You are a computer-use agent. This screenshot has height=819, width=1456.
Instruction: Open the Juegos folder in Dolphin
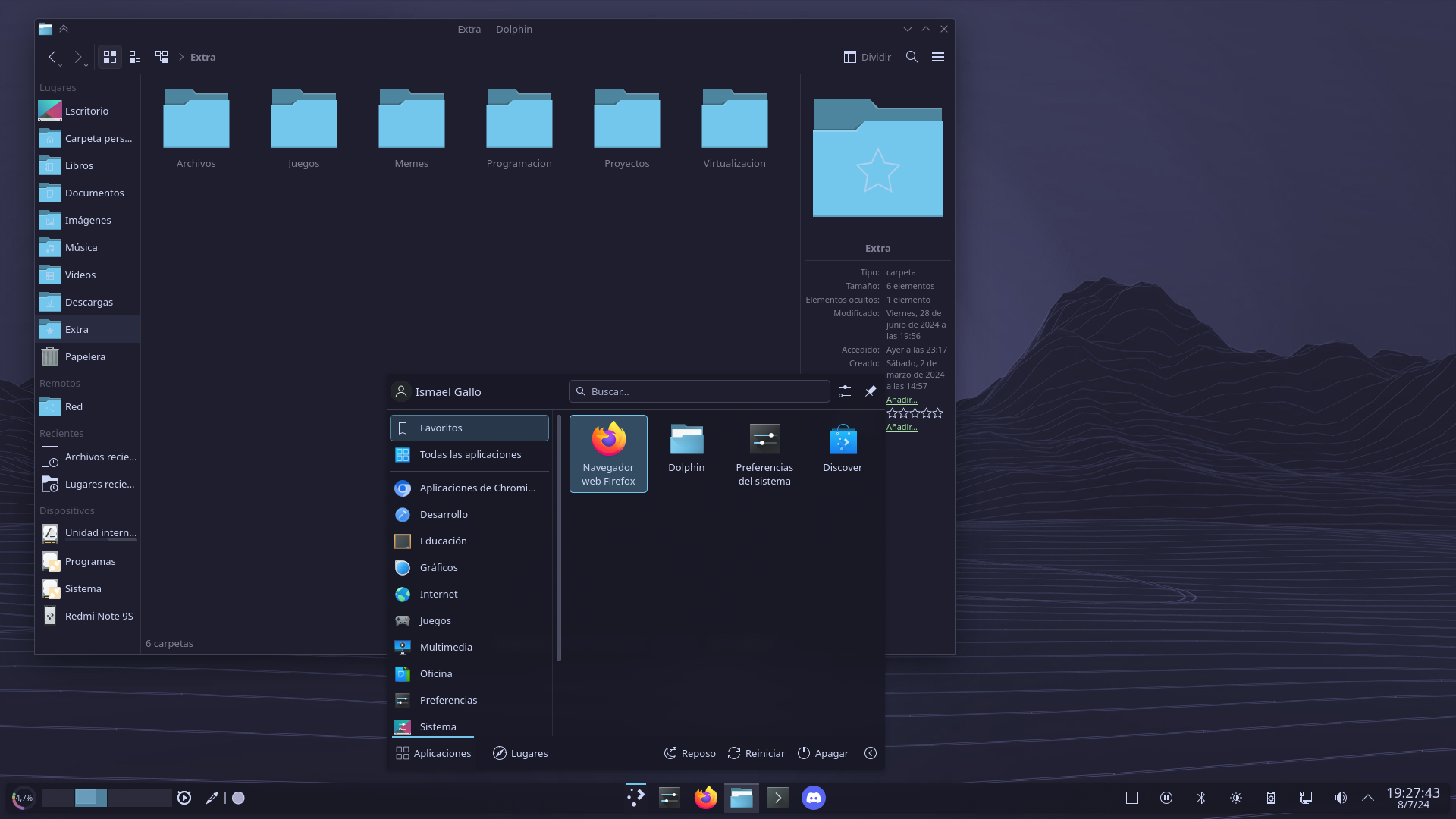pos(304,130)
